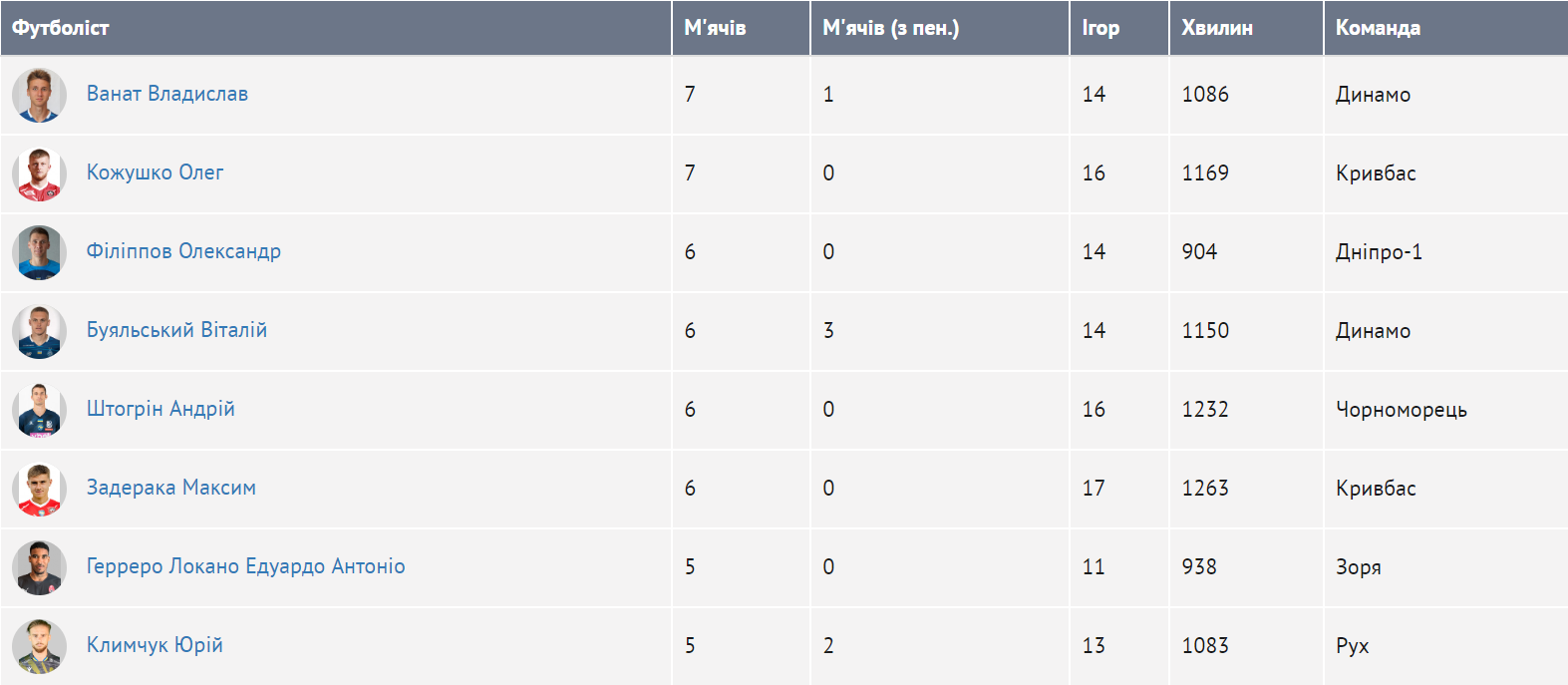This screenshot has width=1568, height=685.
Task: Click the Хвилин column header
Action: [x=1216, y=28]
